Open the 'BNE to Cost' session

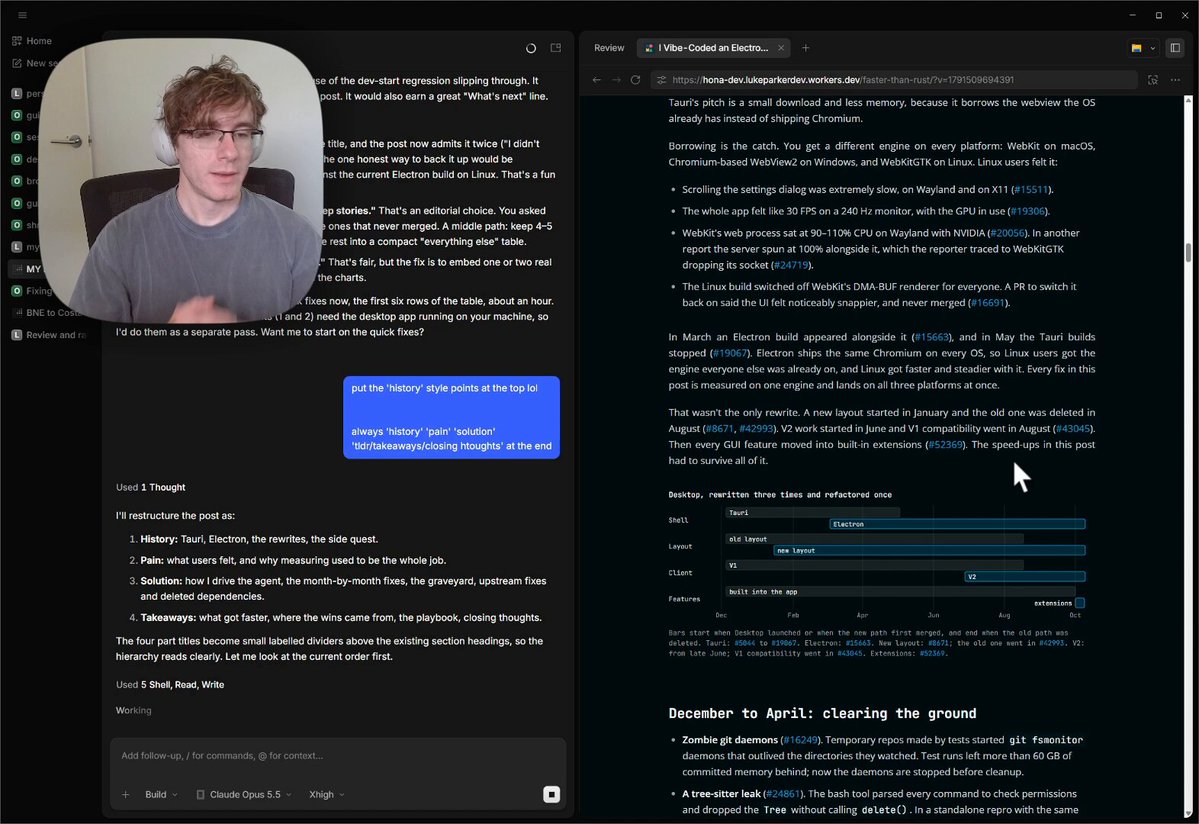click(x=47, y=313)
